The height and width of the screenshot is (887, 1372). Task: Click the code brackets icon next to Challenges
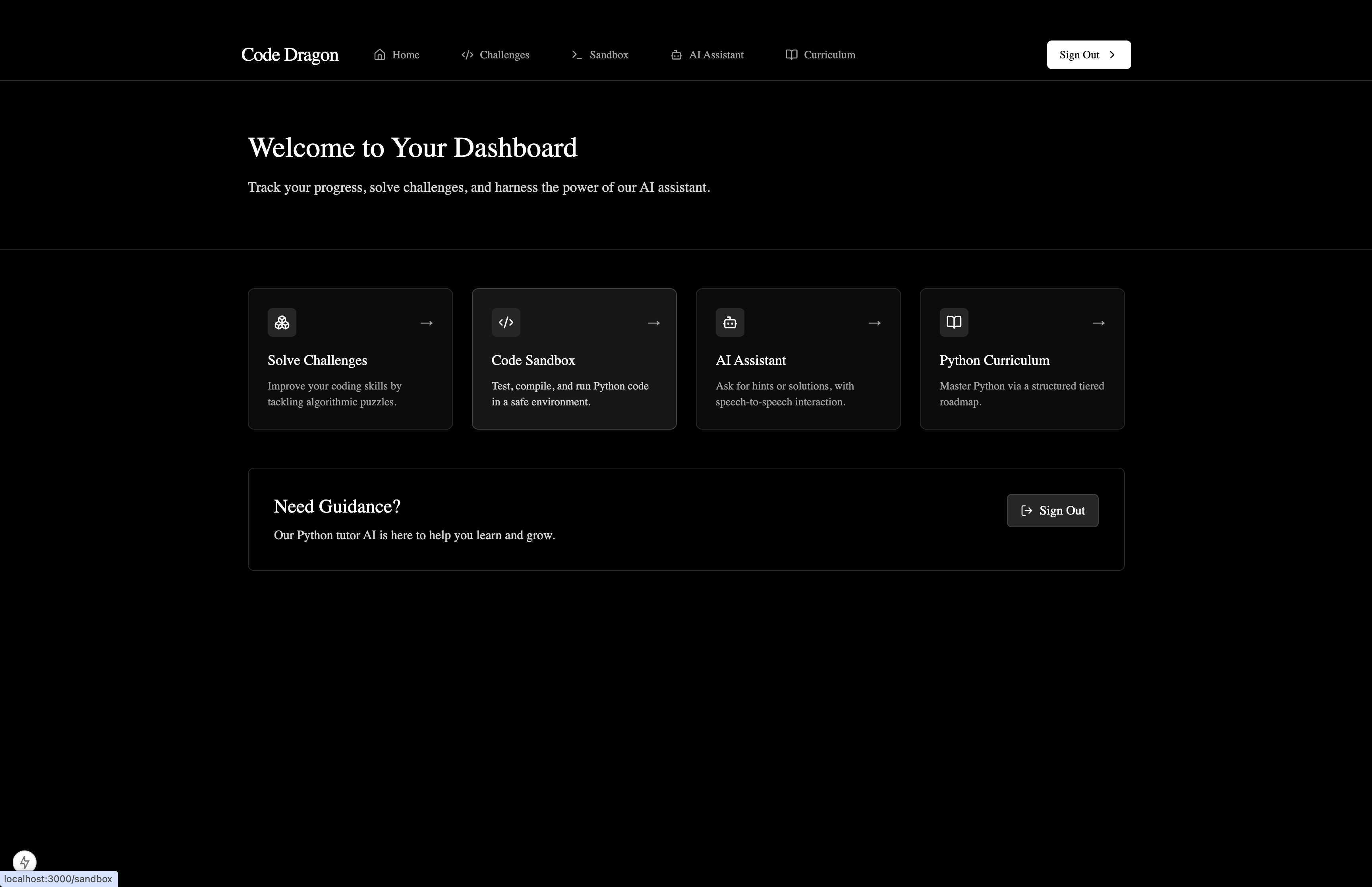click(467, 55)
